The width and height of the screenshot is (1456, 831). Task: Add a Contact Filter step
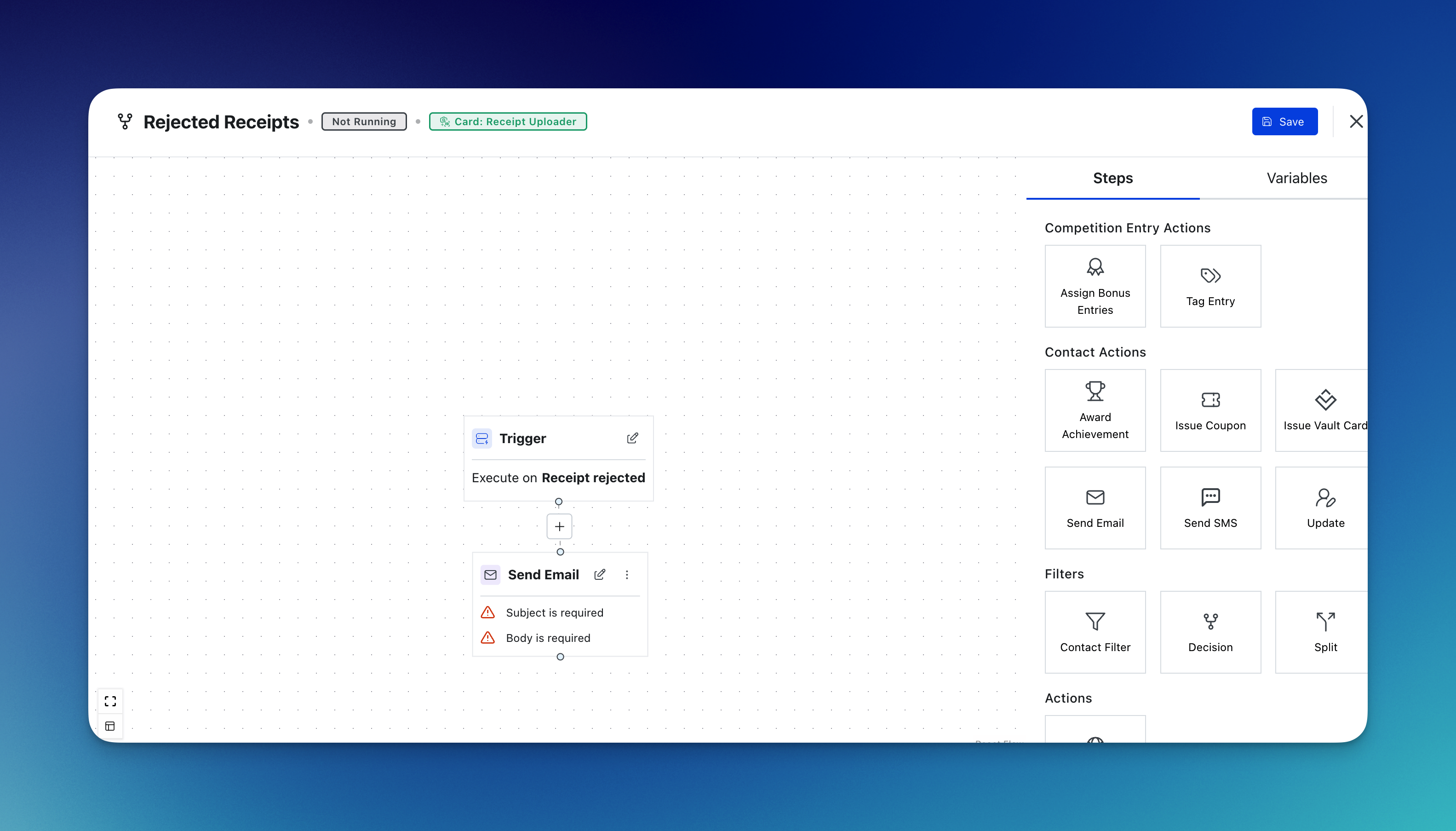tap(1095, 632)
